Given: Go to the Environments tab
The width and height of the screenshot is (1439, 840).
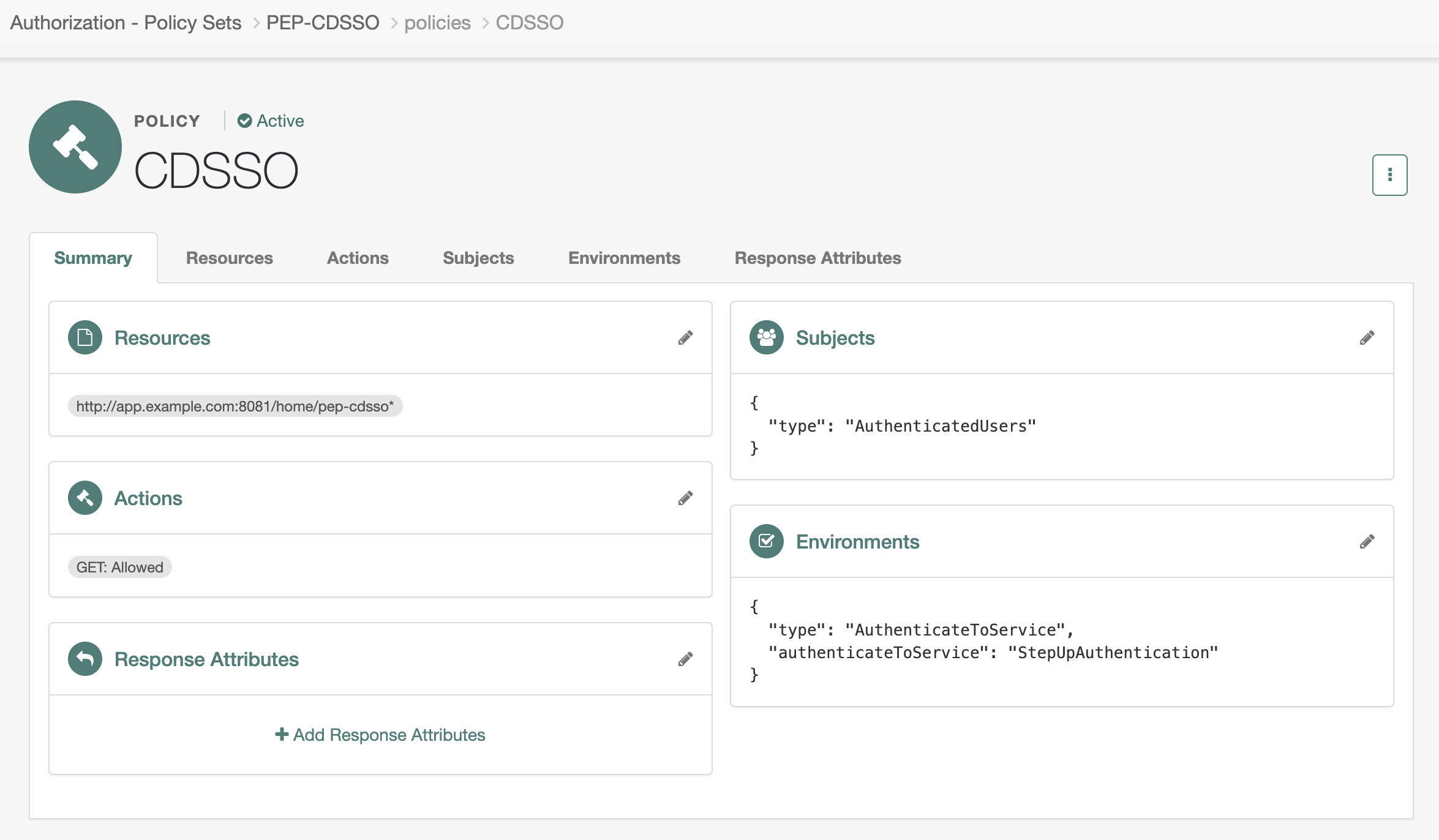Looking at the screenshot, I should (624, 258).
